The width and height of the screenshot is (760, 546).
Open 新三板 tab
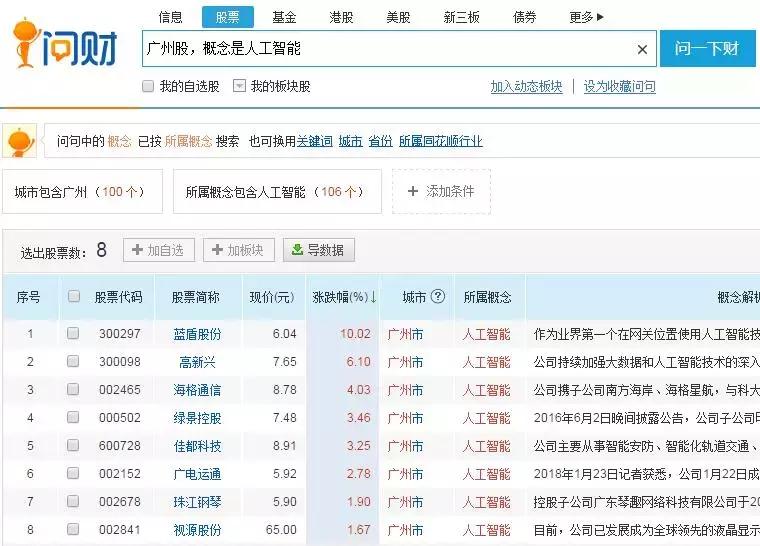click(x=461, y=17)
